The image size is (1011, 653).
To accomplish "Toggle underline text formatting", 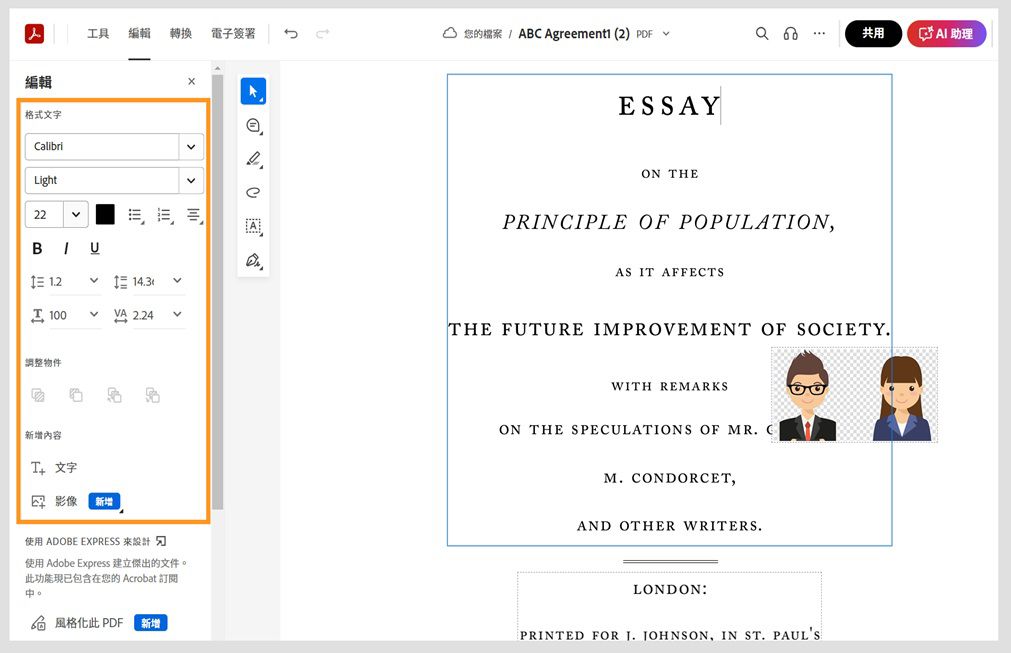I will point(94,248).
